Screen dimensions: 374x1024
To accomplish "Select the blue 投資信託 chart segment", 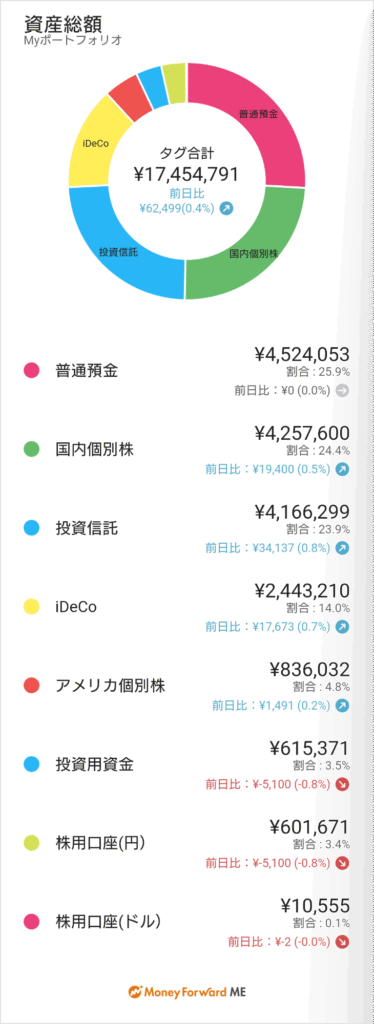I will [x=117, y=251].
